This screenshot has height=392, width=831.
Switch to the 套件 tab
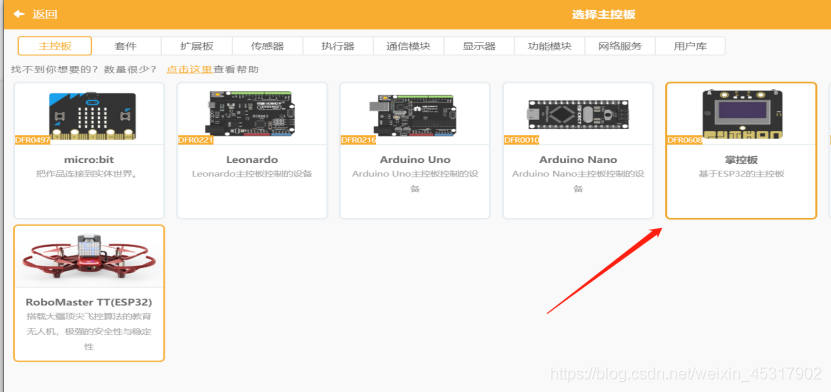(126, 46)
